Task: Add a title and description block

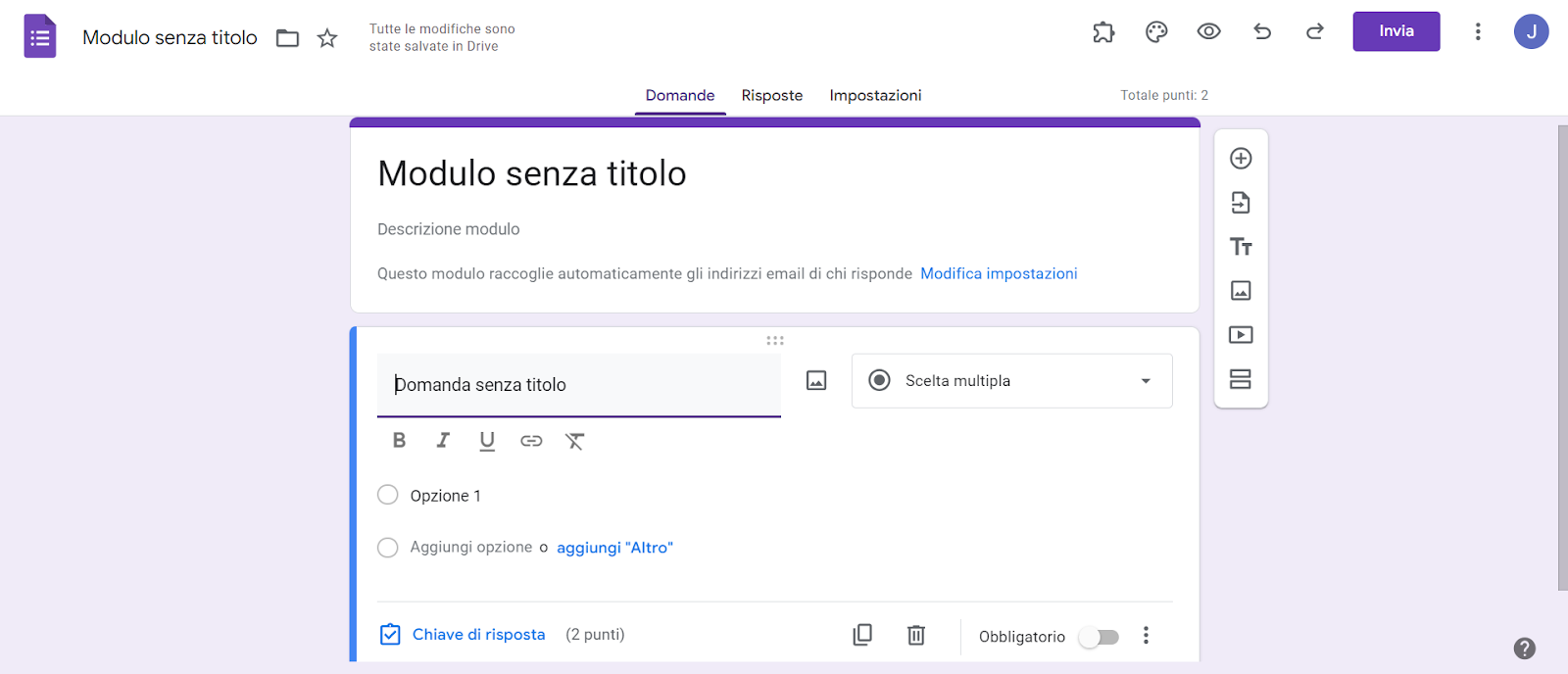Action: [x=1241, y=247]
